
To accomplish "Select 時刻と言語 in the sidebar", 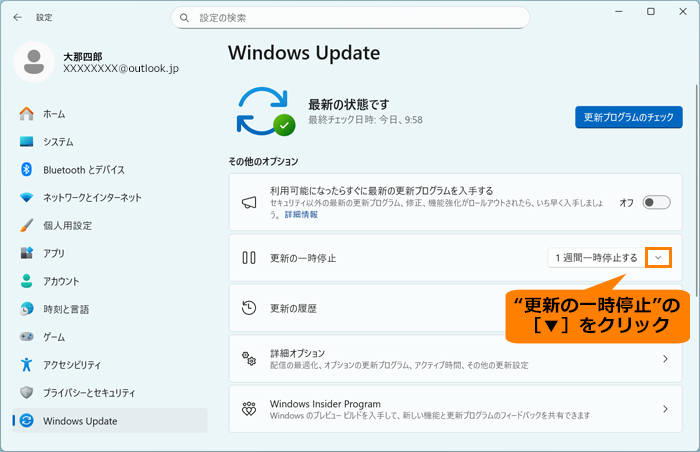I will click(x=110, y=309).
